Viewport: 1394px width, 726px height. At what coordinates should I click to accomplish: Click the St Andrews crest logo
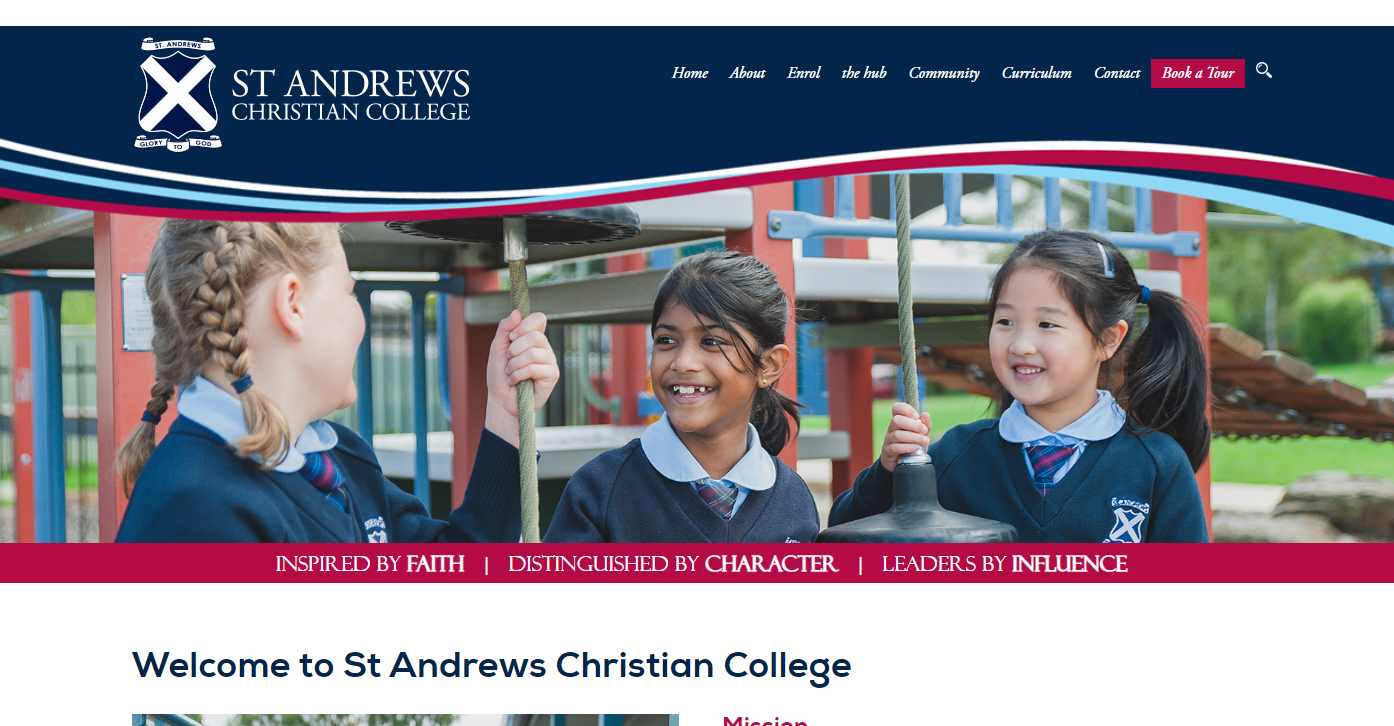click(178, 95)
